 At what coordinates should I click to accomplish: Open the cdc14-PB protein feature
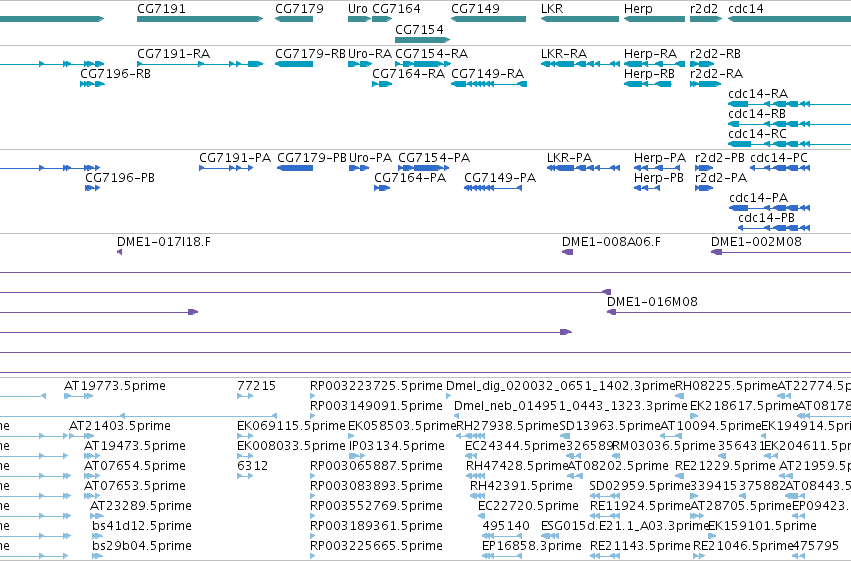[774, 228]
